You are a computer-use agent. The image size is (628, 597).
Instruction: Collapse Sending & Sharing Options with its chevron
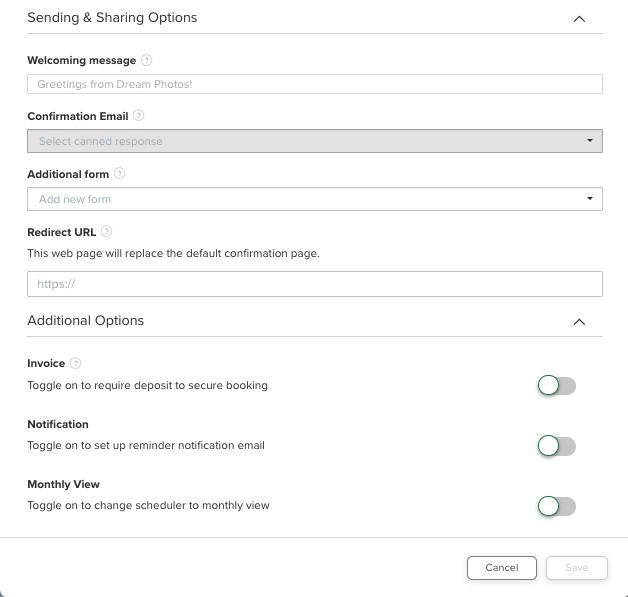(x=578, y=18)
